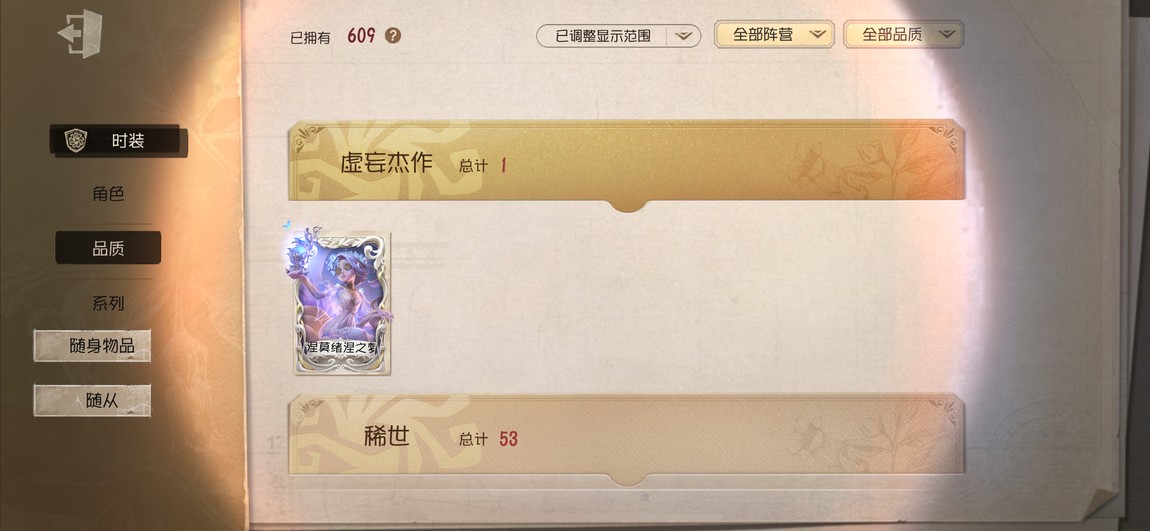The width and height of the screenshot is (1150, 531).
Task: Click the arrow of the 全部品质 filter
Action: pyautogui.click(x=947, y=34)
